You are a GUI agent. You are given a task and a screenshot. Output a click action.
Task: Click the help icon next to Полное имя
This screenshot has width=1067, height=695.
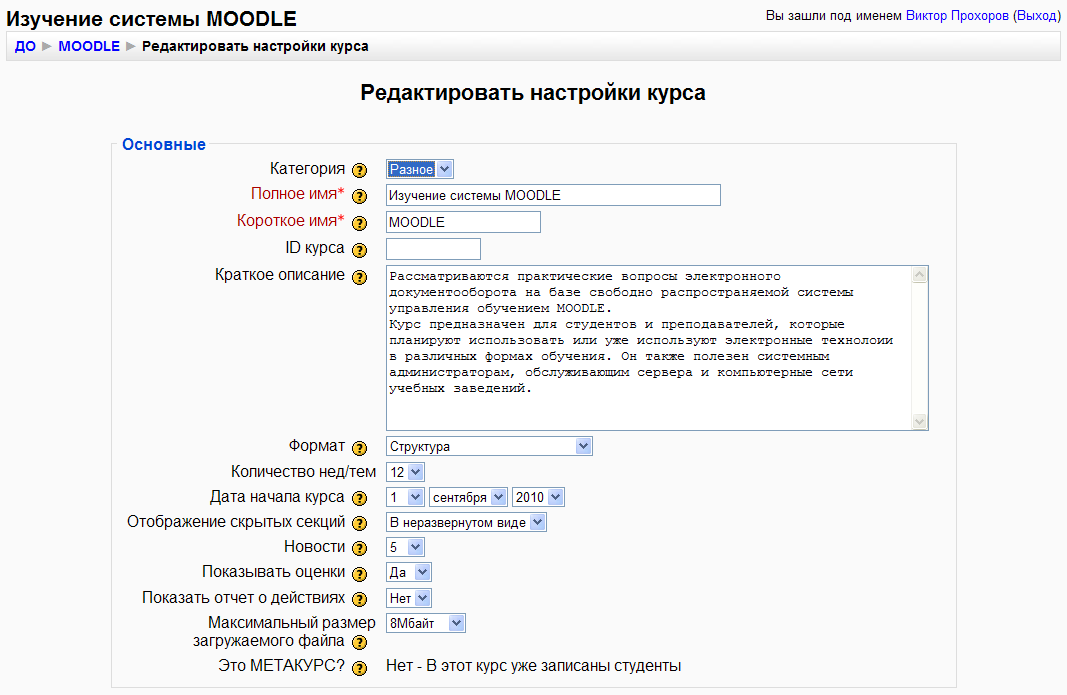tap(359, 194)
